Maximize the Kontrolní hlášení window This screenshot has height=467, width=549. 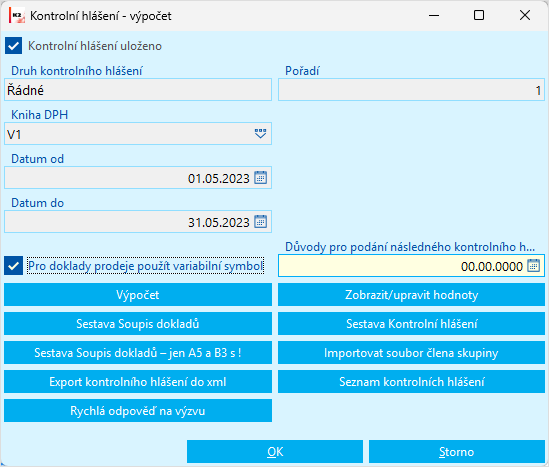click(x=479, y=15)
